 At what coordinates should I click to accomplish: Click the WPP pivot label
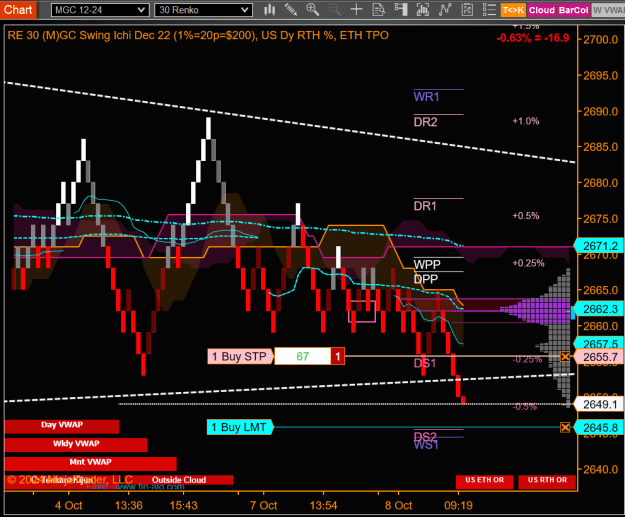tap(427, 264)
